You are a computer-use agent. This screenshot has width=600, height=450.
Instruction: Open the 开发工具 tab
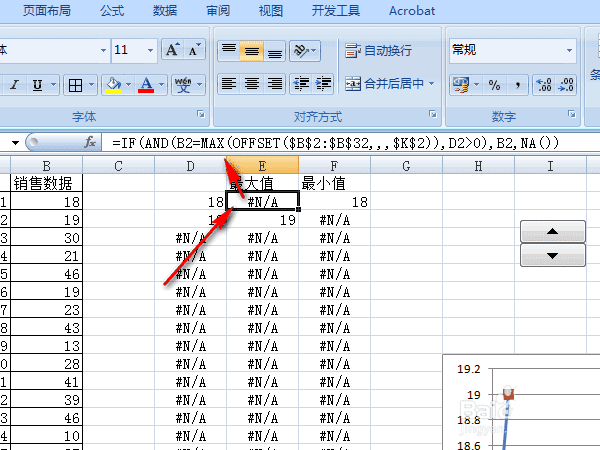tap(336, 11)
